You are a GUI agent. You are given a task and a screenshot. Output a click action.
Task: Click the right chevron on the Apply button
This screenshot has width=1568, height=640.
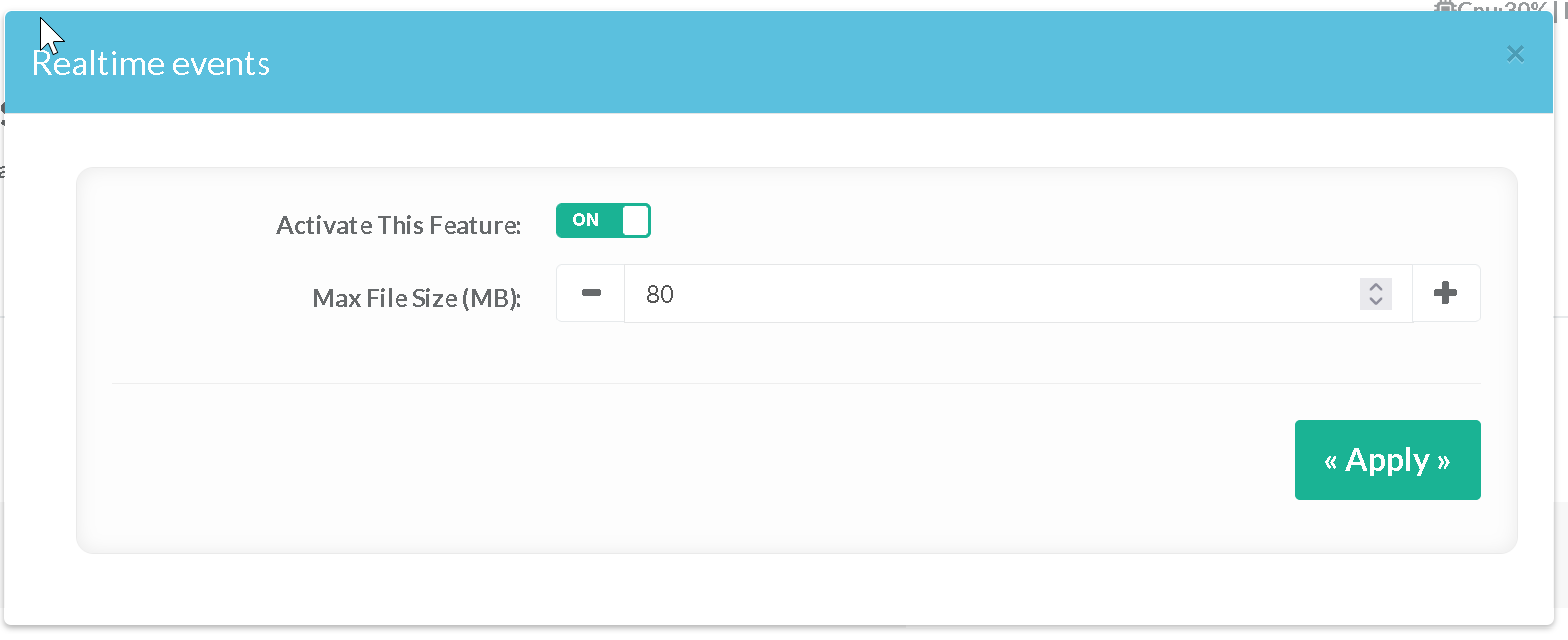(1443, 462)
